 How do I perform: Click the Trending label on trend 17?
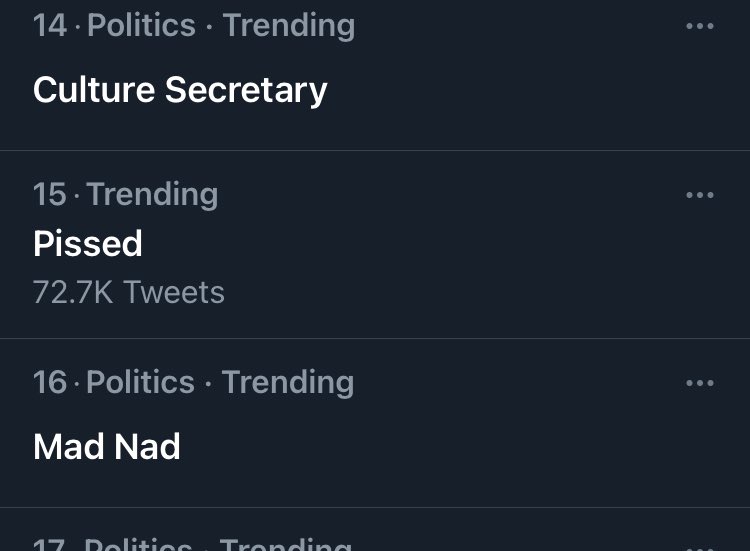(x=286, y=544)
